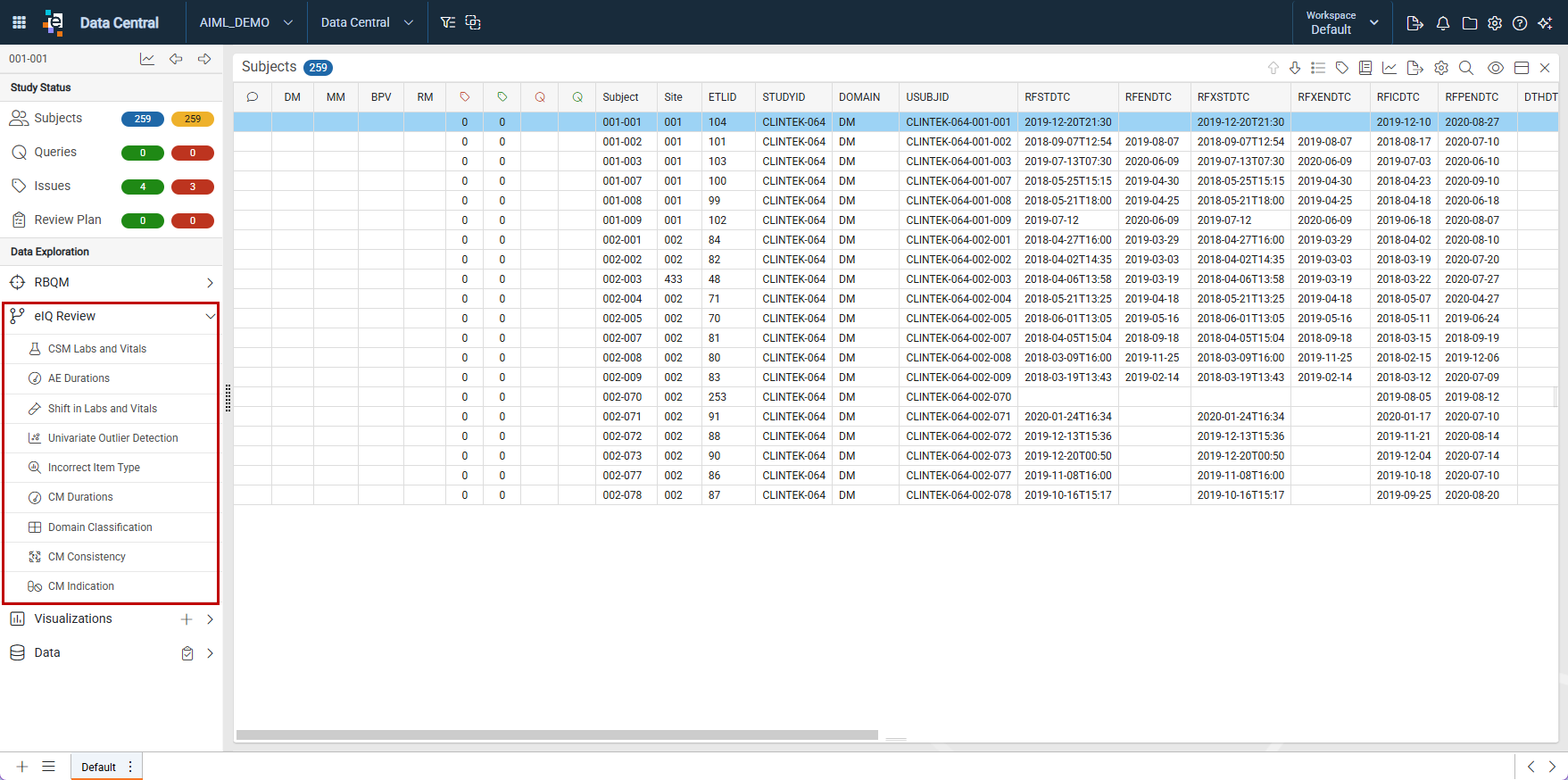1568x780 pixels.
Task: Open the apps grid launcher
Action: click(19, 22)
